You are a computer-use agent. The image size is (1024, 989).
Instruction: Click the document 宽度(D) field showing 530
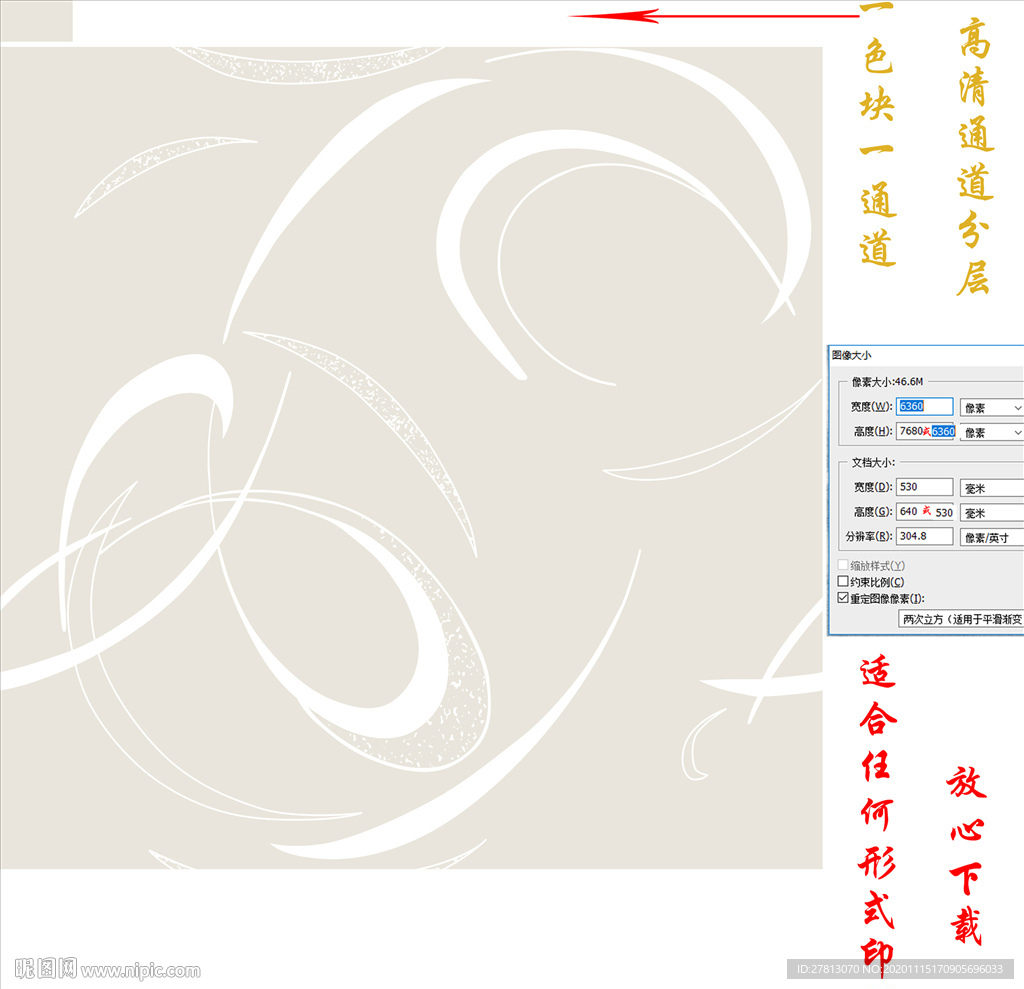[x=924, y=487]
